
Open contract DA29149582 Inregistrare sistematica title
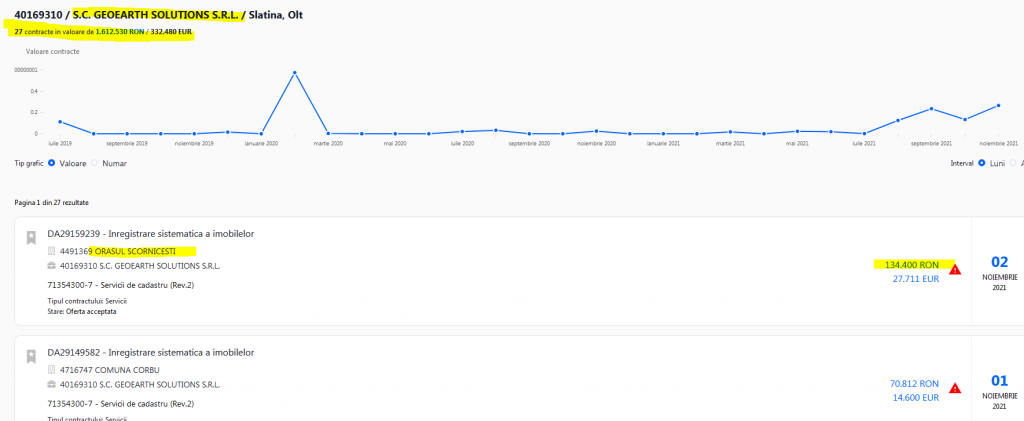pyautogui.click(x=150, y=352)
